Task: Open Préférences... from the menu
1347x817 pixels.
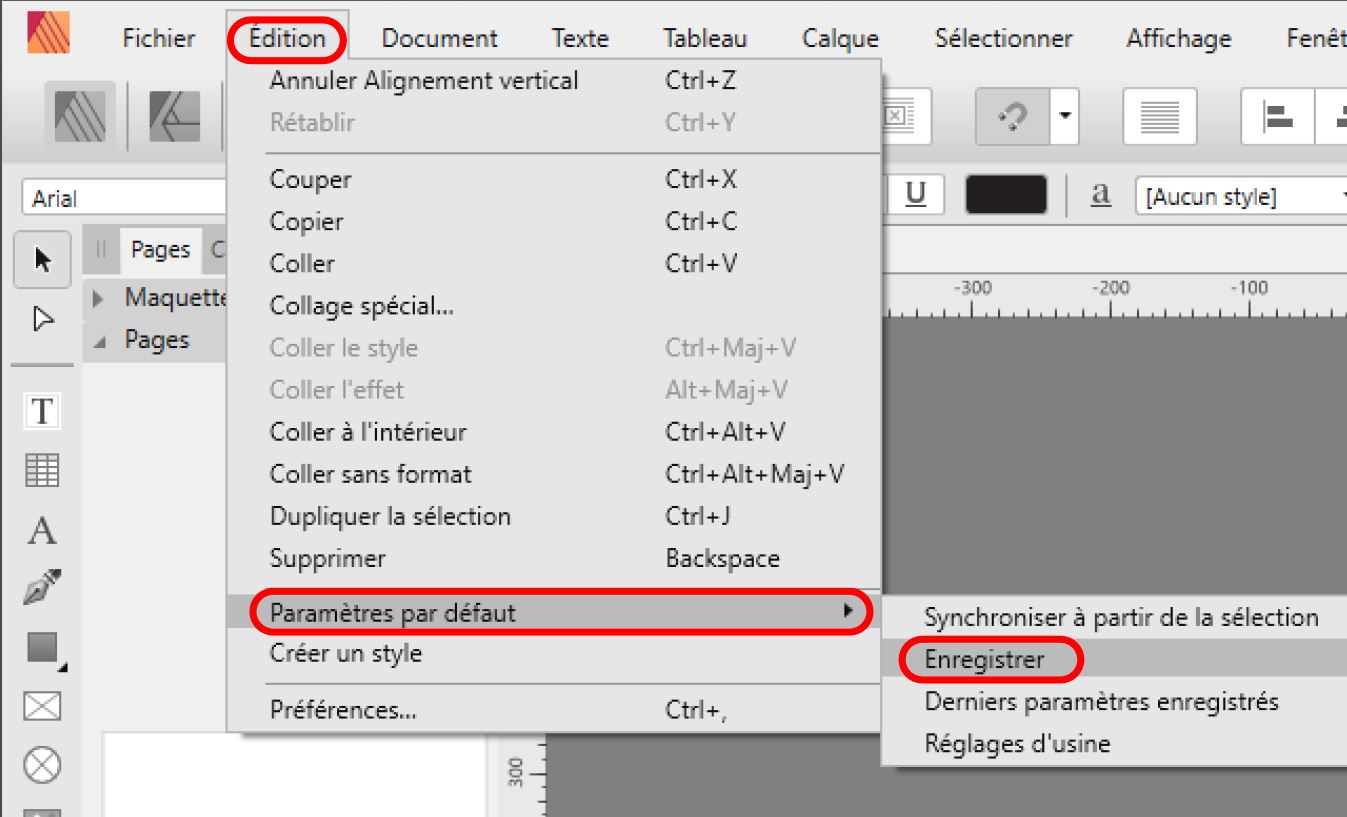Action: click(x=554, y=711)
